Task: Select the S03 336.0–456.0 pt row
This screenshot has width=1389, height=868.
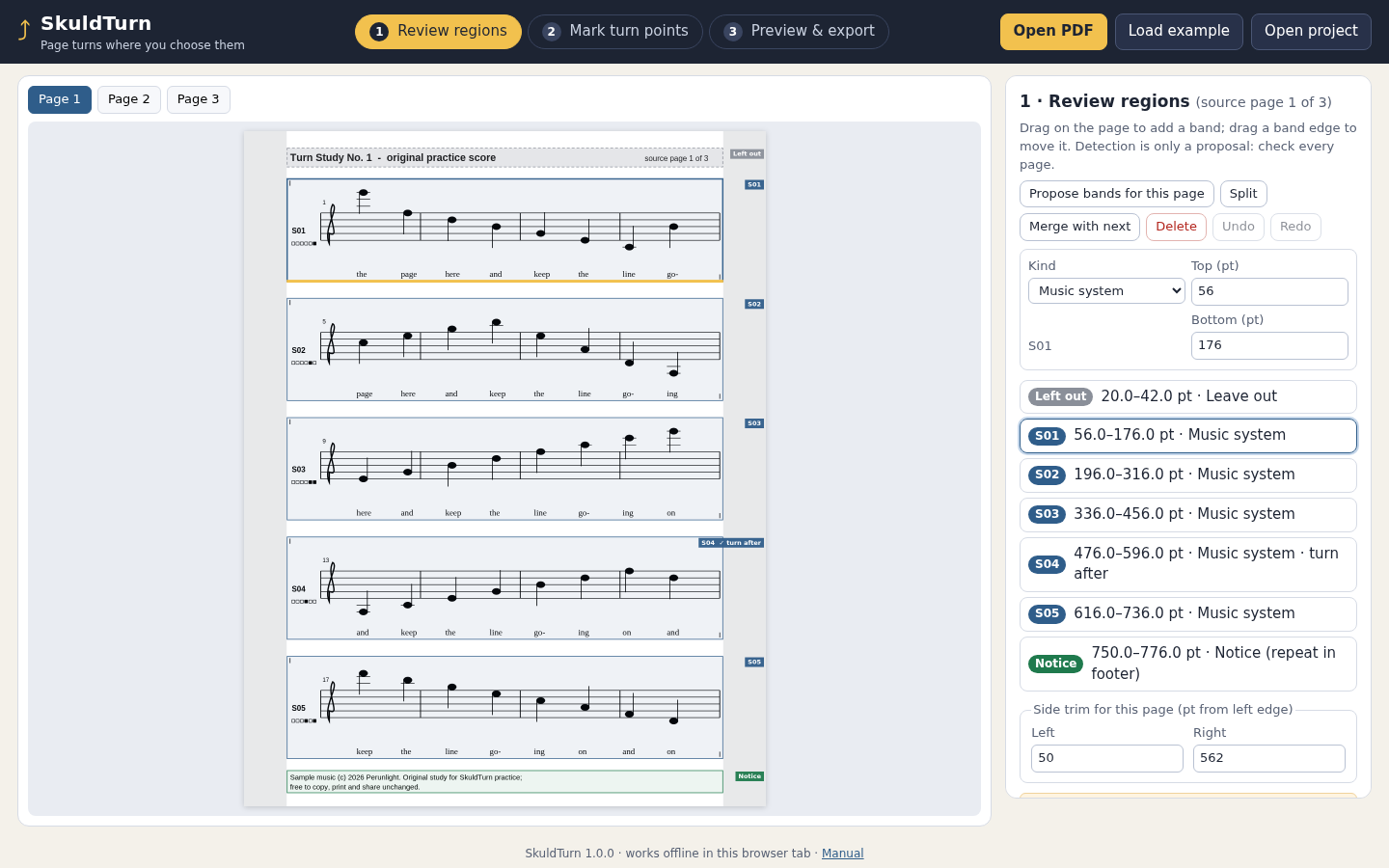Action: 1188,514
